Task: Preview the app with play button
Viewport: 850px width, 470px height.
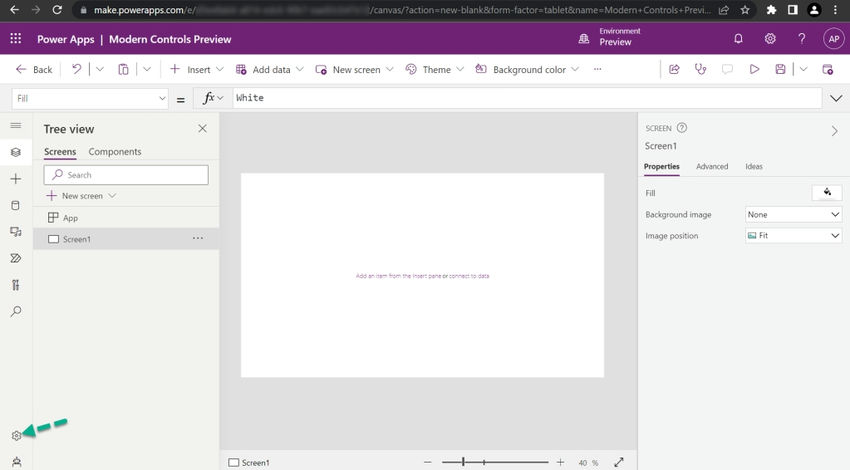Action: 754,69
